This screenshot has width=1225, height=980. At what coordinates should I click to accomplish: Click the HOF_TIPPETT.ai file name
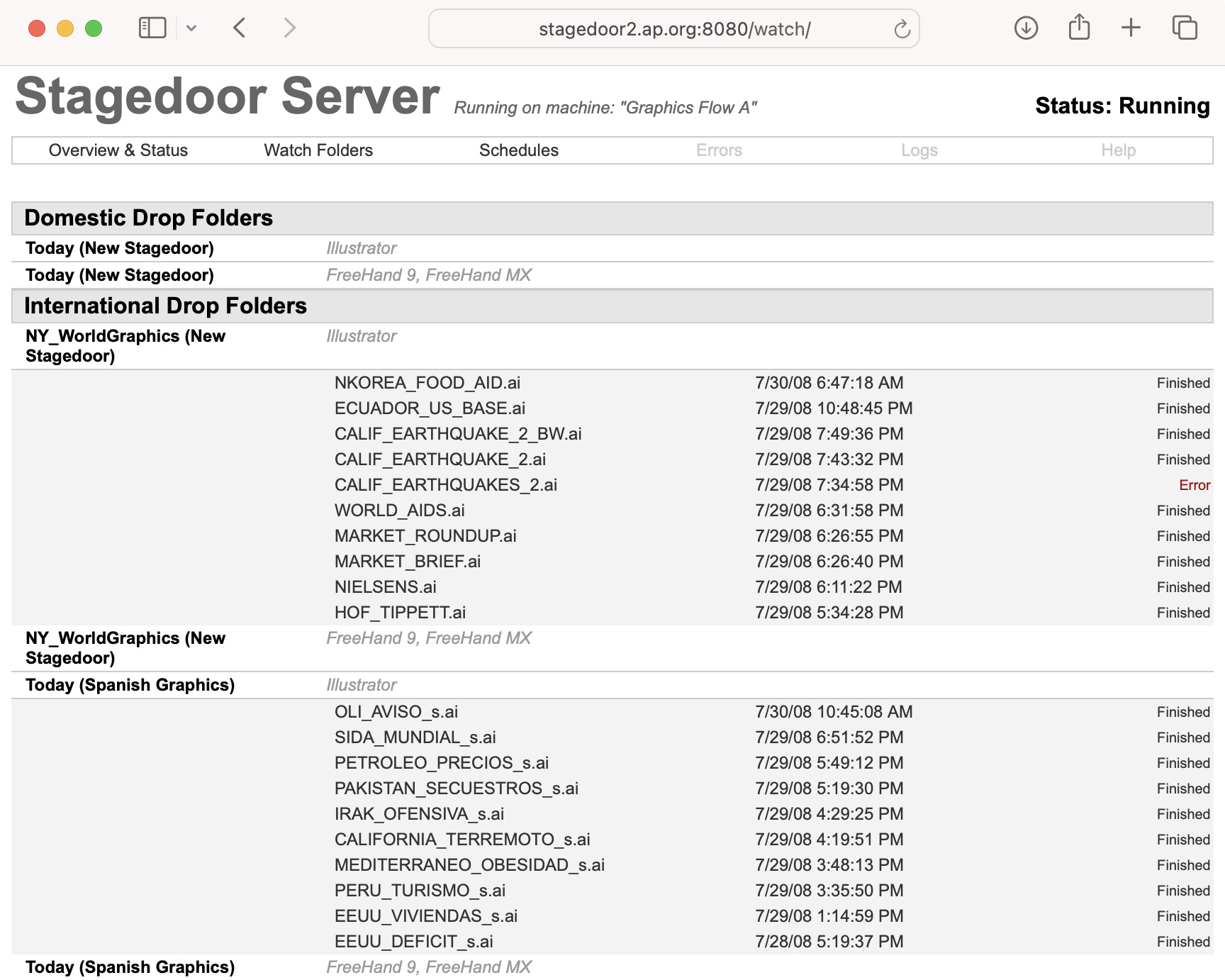(401, 613)
